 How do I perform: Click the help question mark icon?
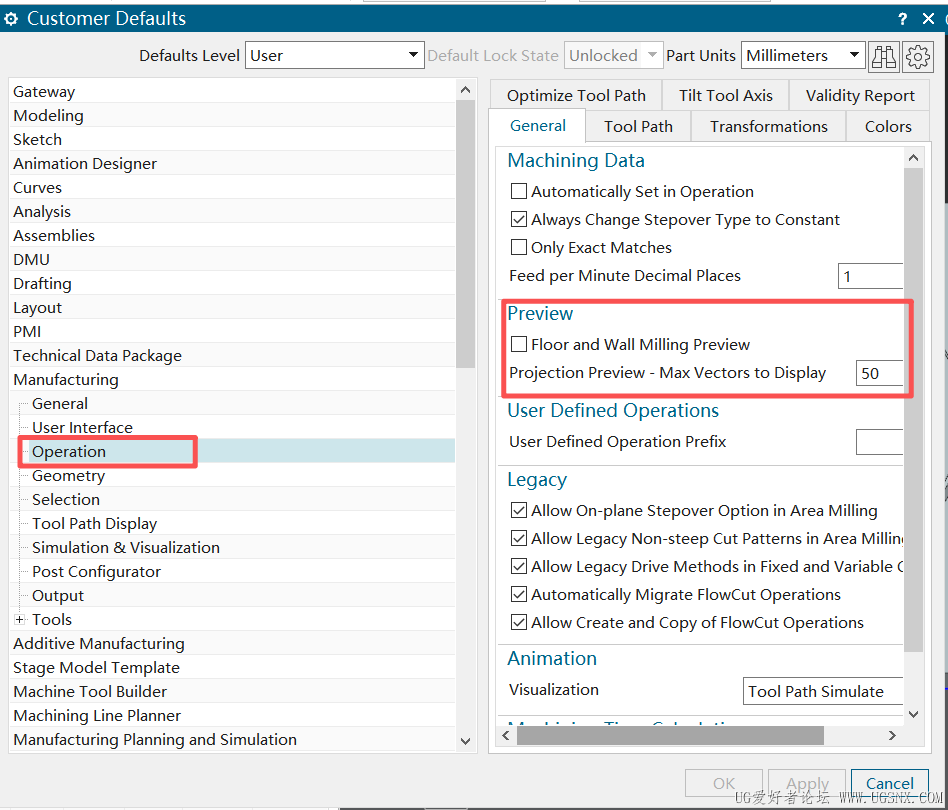click(x=903, y=18)
